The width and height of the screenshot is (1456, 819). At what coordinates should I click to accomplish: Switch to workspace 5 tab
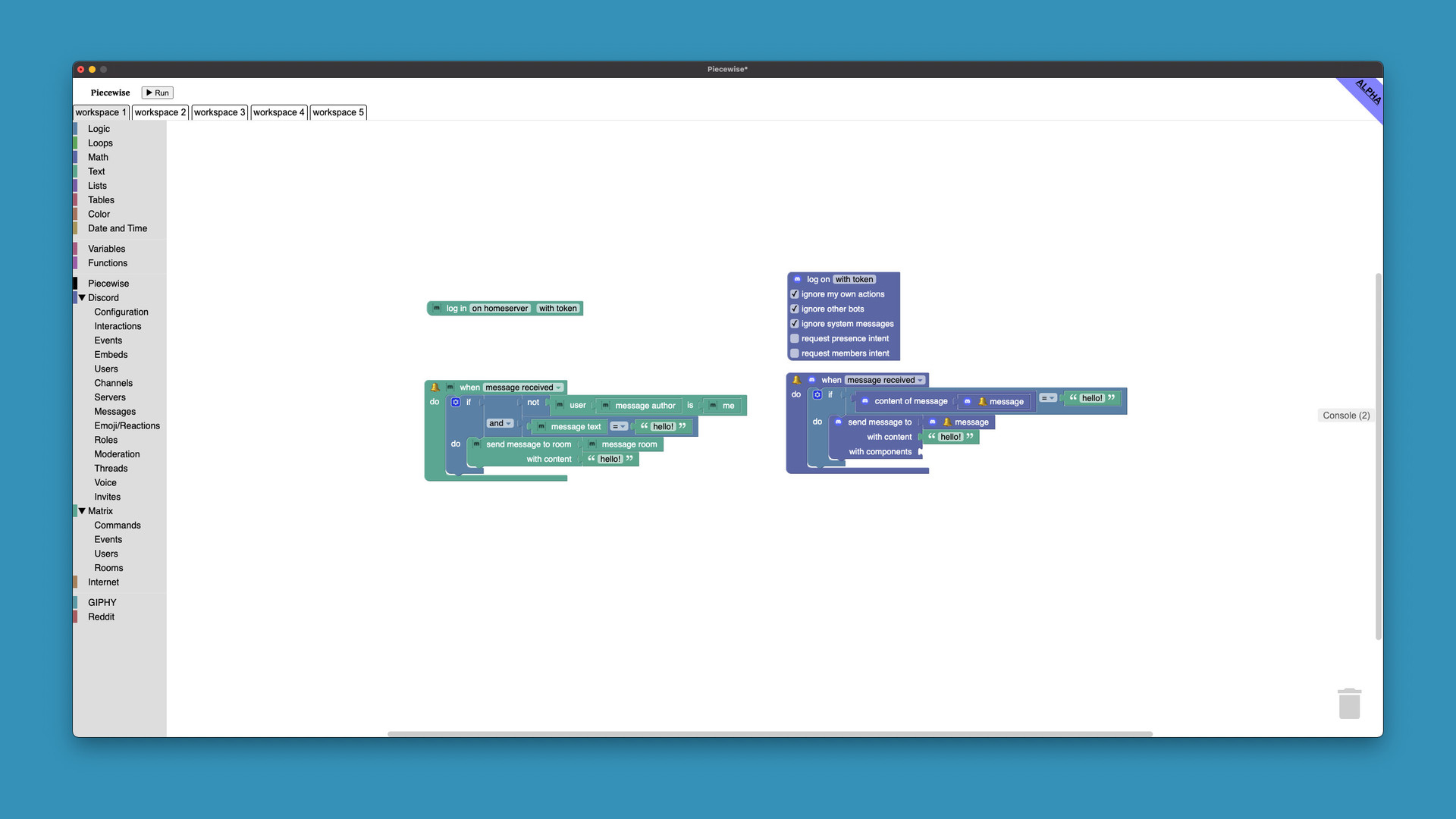[x=338, y=112]
